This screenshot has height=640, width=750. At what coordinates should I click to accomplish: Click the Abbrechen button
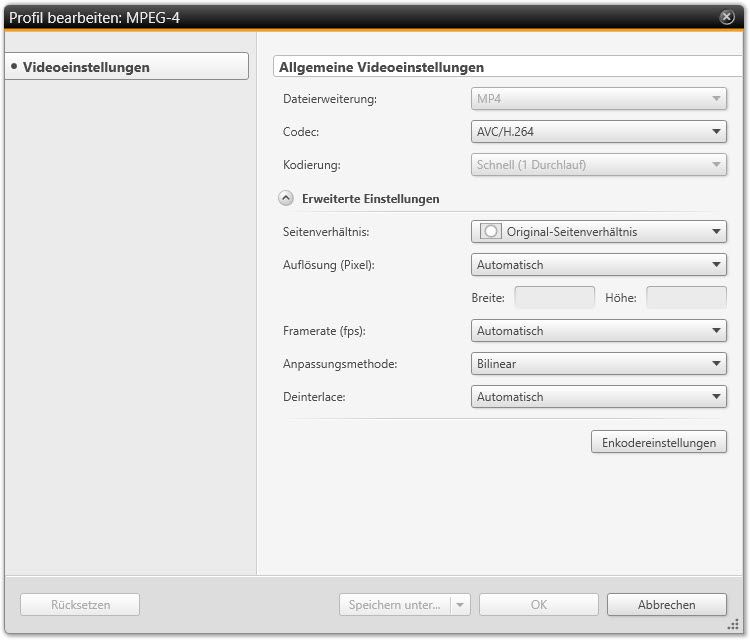666,605
